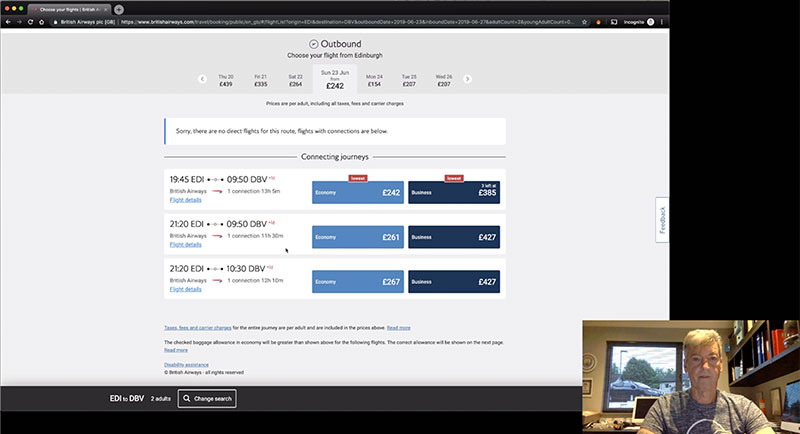Select the Wed 26 £207 date
The width and height of the screenshot is (800, 434).
(x=444, y=81)
